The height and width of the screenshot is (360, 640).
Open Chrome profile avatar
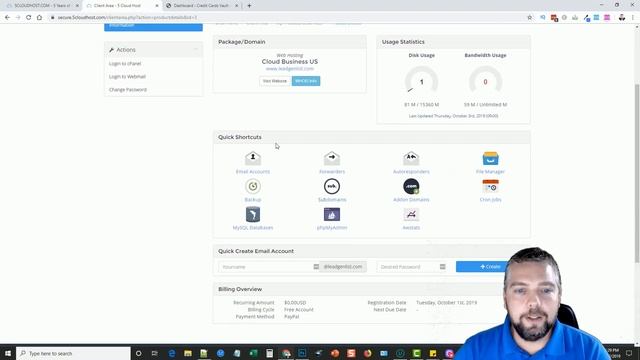(622, 18)
